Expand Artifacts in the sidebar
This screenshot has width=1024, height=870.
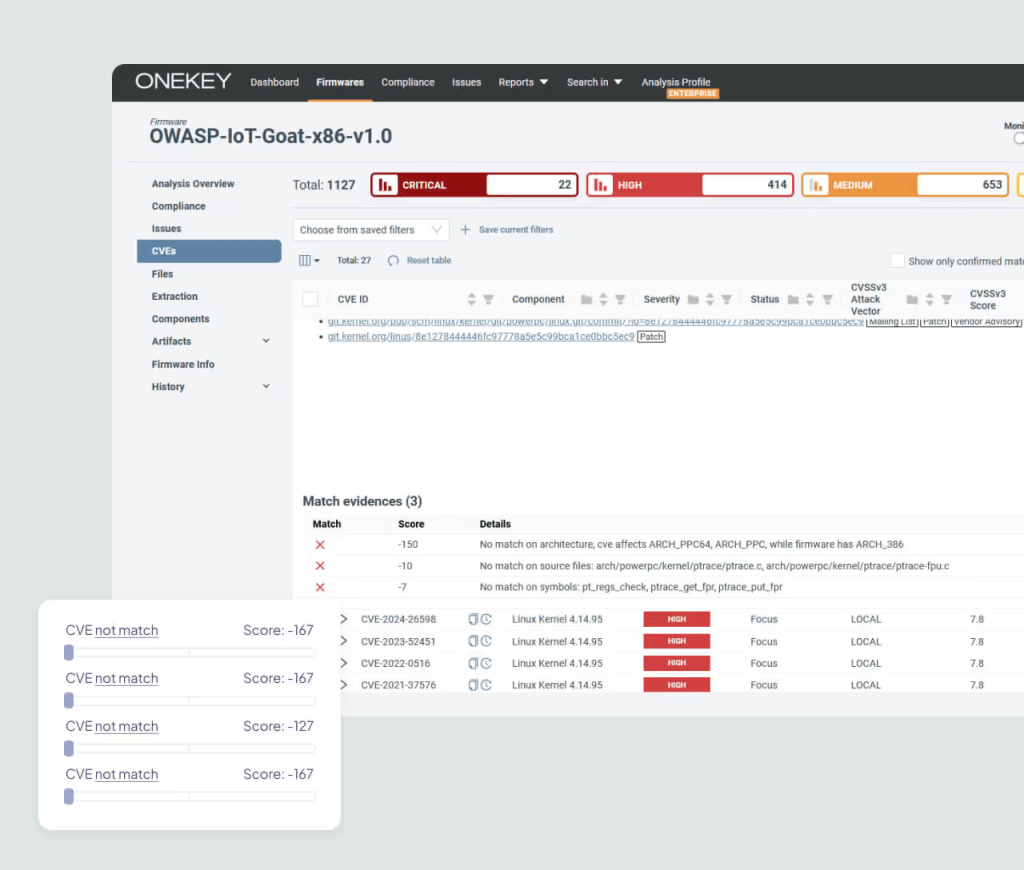(x=266, y=341)
